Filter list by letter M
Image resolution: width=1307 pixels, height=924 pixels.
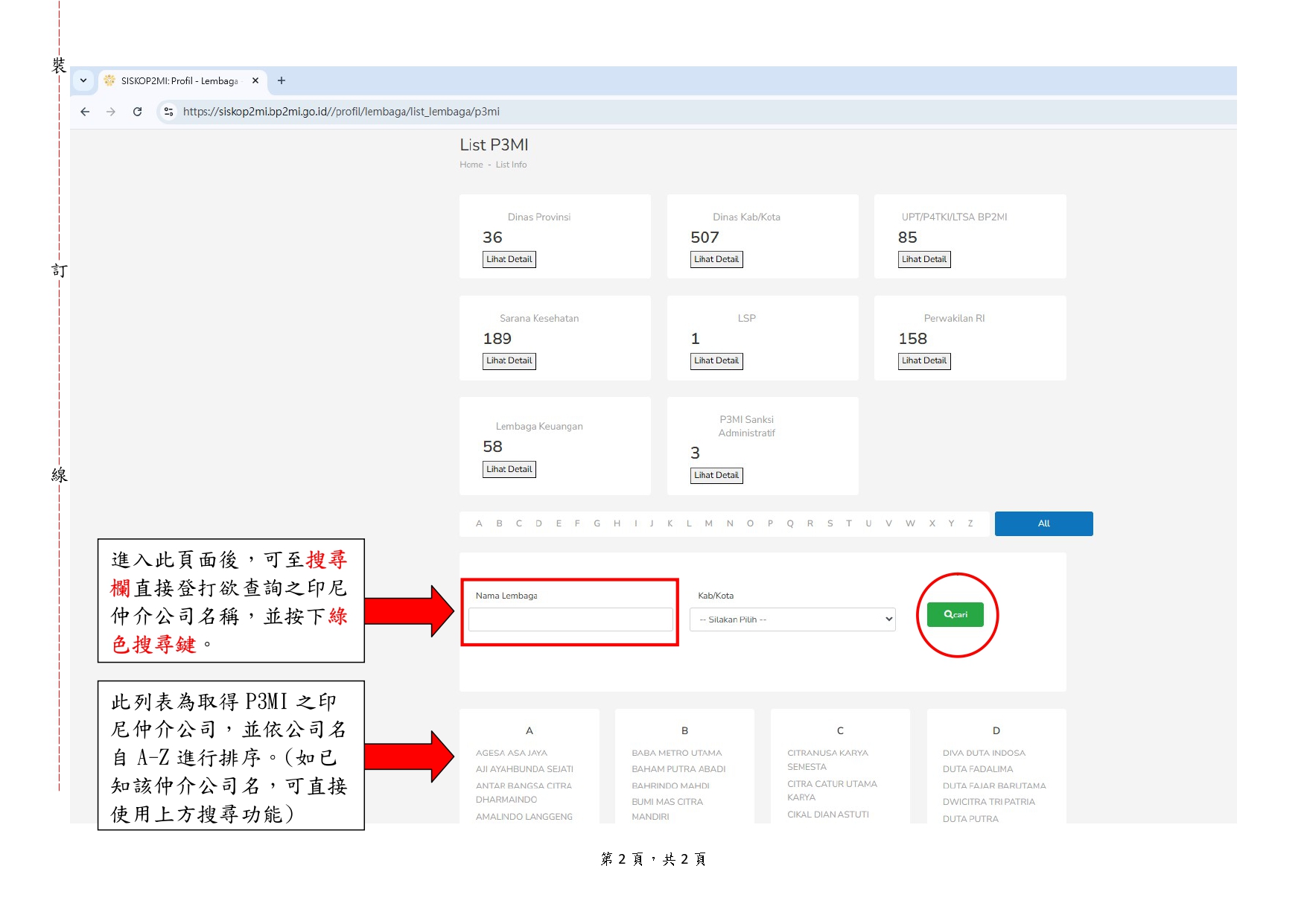708,523
